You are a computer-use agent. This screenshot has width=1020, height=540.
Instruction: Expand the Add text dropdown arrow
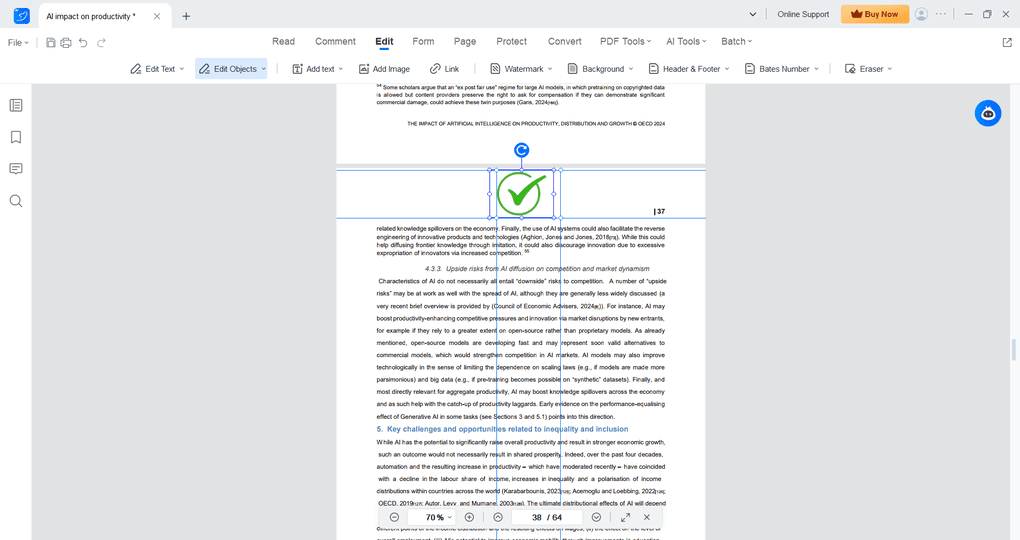(x=340, y=69)
